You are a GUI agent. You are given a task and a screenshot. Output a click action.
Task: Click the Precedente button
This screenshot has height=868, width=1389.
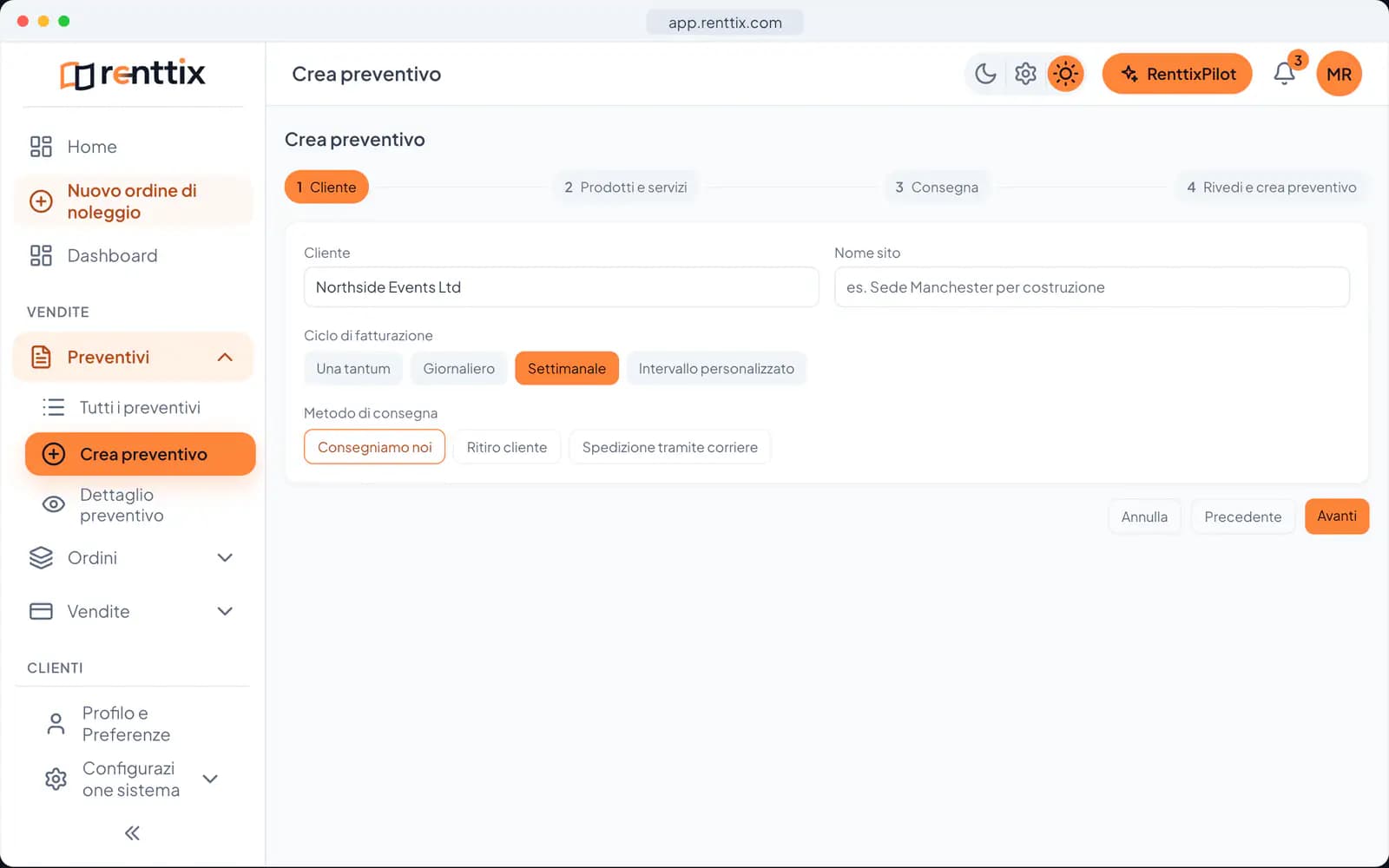[1242, 516]
